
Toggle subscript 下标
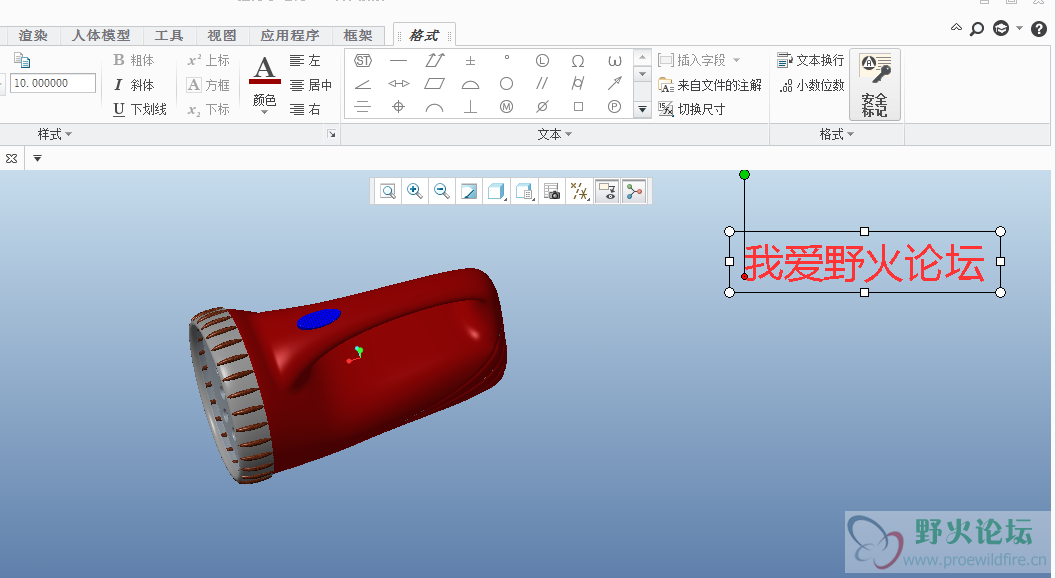click(x=209, y=109)
